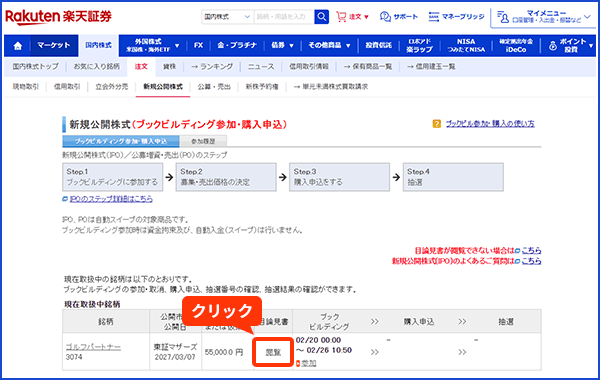Switch to 参加履歴 tab
The height and width of the screenshot is (380, 600).
(x=203, y=141)
